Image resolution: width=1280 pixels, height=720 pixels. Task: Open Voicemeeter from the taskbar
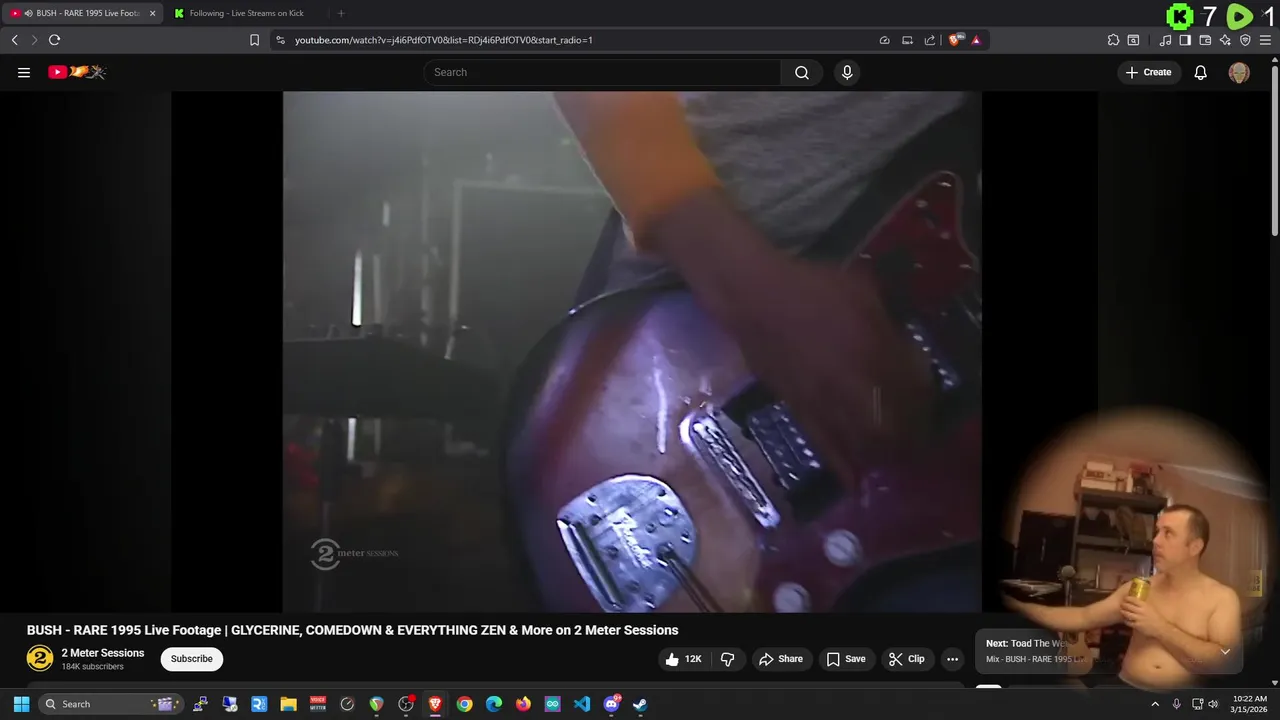click(318, 704)
